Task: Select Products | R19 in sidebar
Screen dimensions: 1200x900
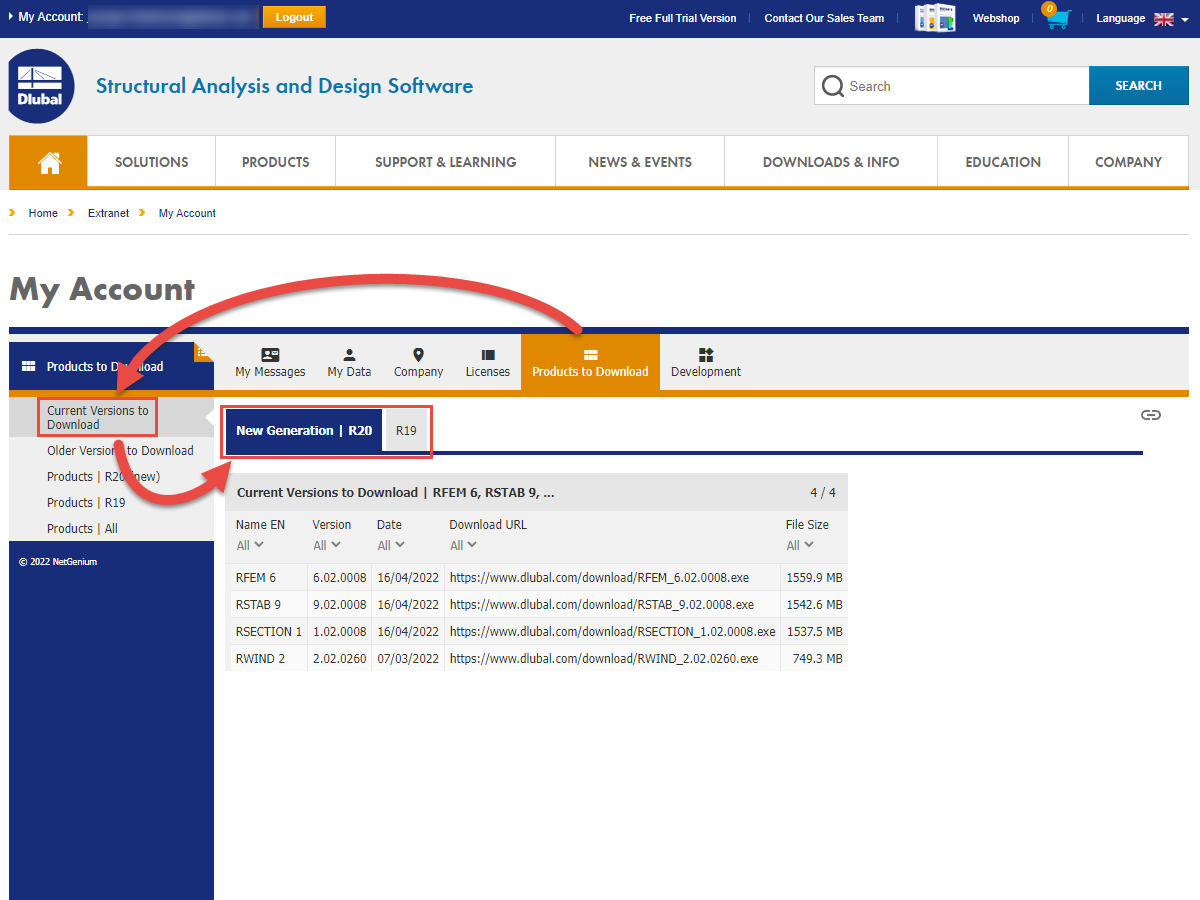Action: (x=86, y=503)
